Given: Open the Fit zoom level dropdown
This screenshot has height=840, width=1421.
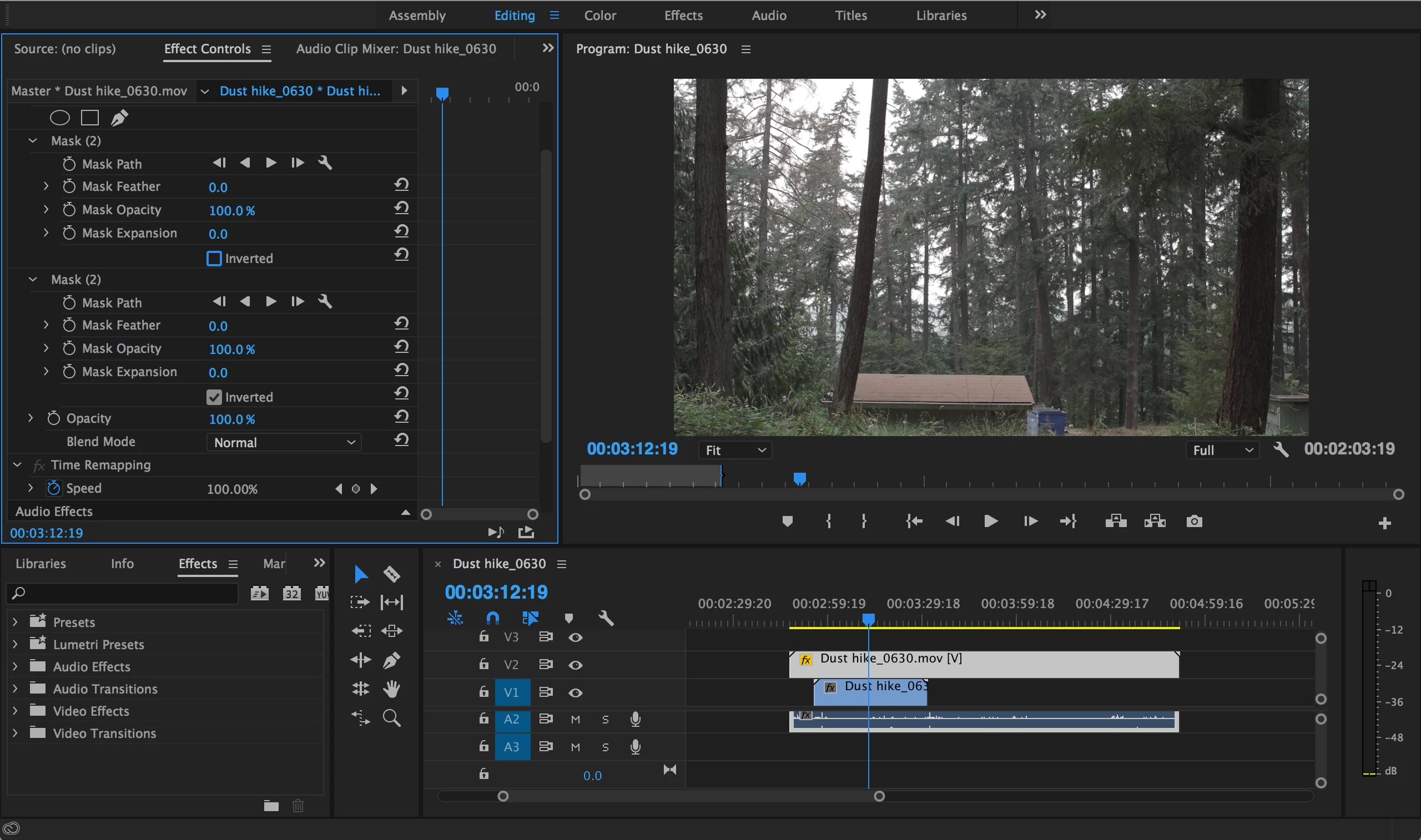Looking at the screenshot, I should pos(734,450).
